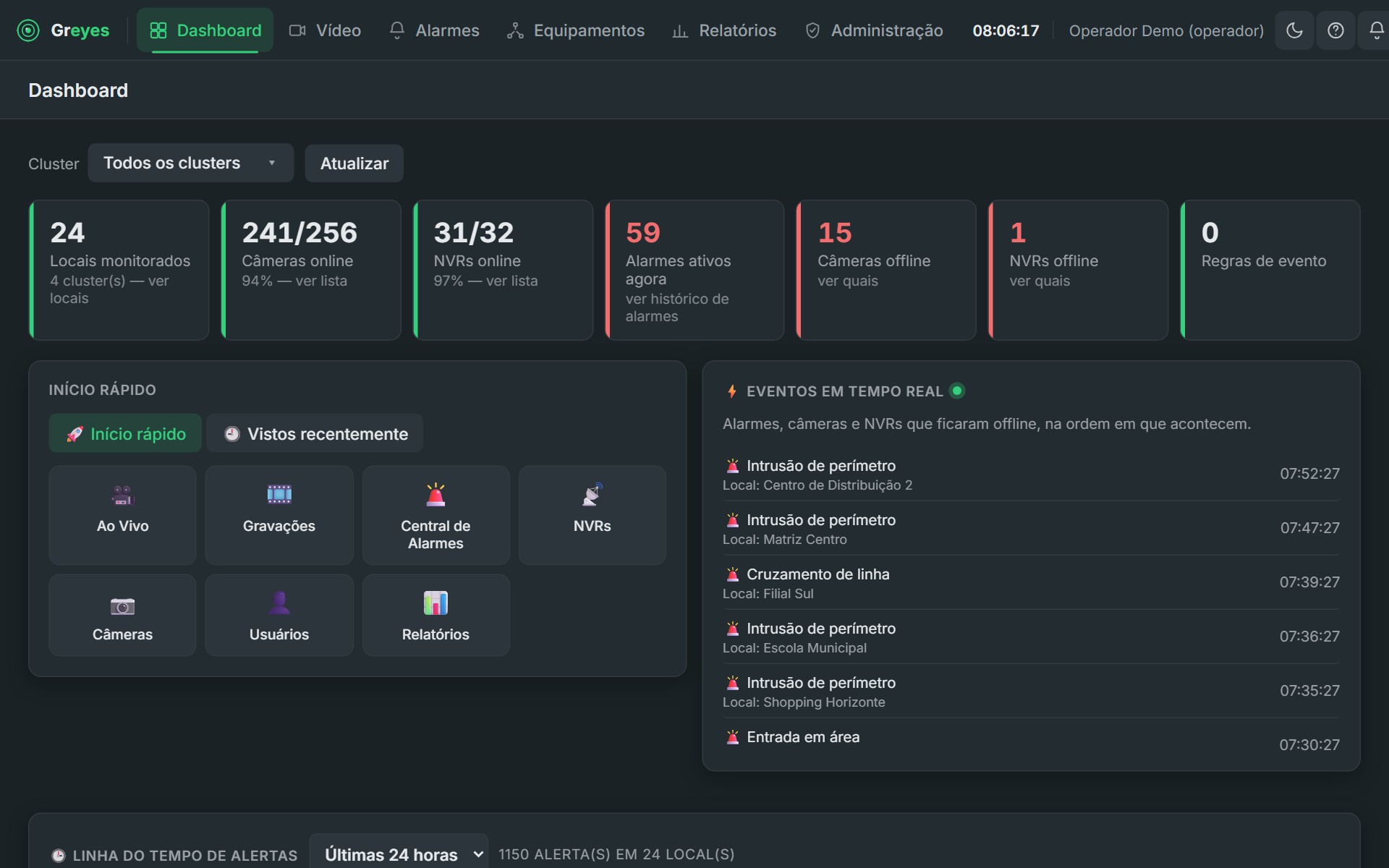Viewport: 1389px width, 868px height.
Task: Open the Relatórios nav tab
Action: point(723,30)
